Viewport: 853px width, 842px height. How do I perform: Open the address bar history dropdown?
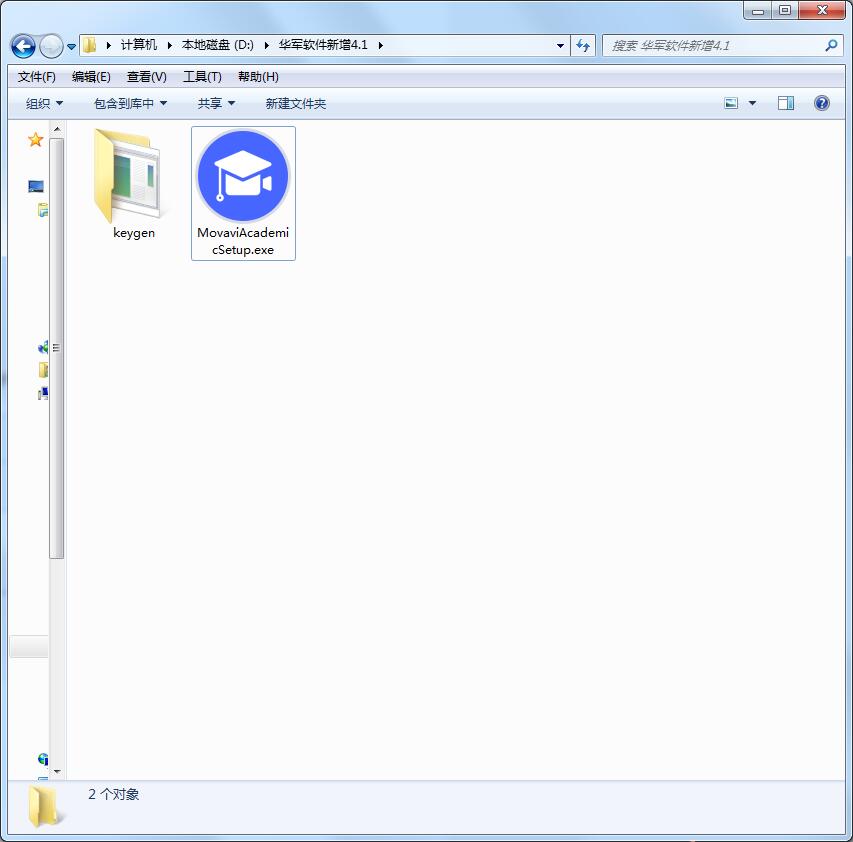(x=560, y=46)
